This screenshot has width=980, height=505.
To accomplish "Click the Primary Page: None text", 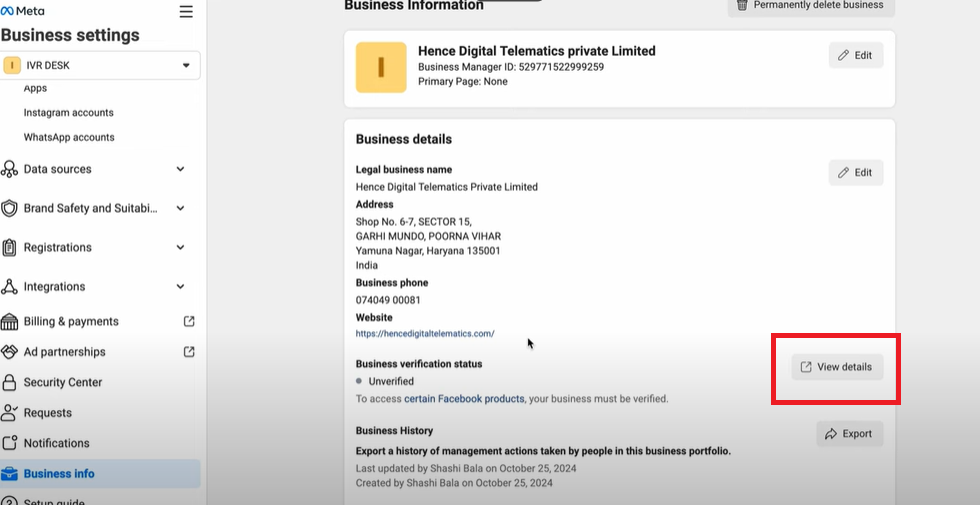I will (x=462, y=81).
